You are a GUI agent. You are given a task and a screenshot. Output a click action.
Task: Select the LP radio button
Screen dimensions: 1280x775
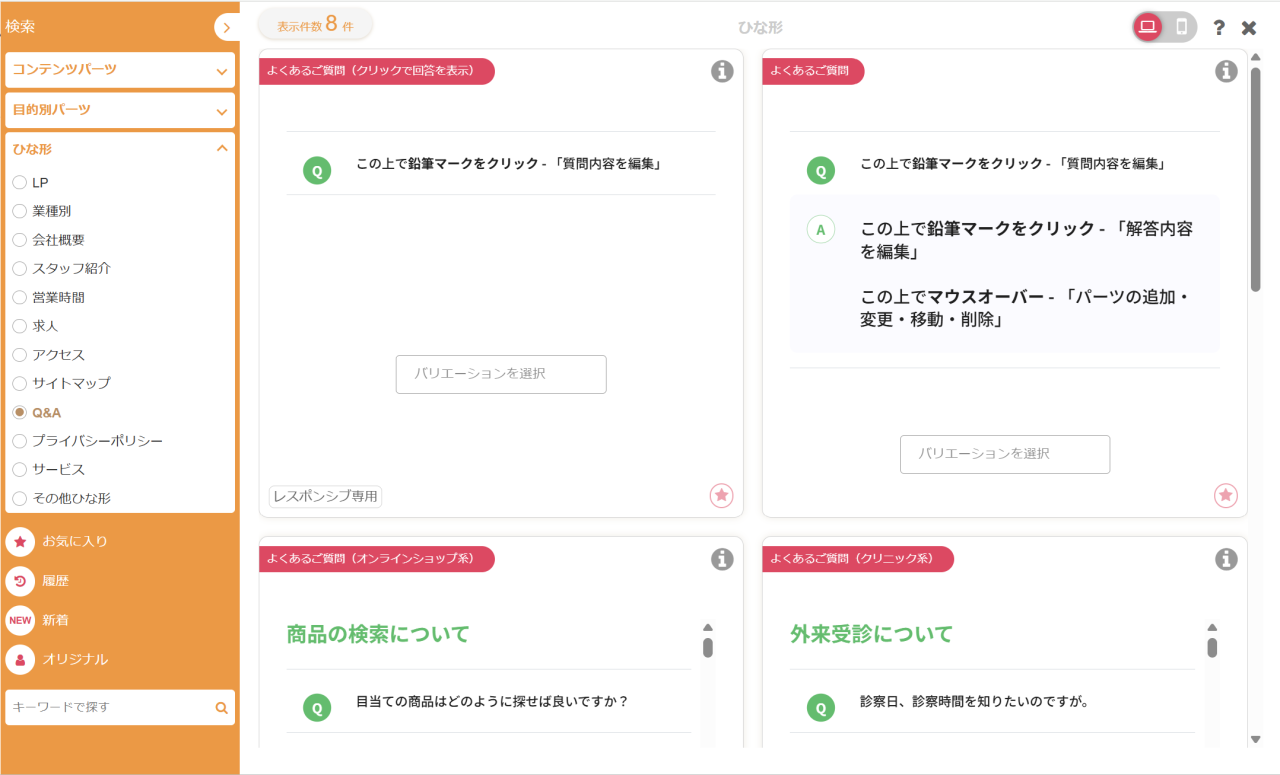(18, 182)
